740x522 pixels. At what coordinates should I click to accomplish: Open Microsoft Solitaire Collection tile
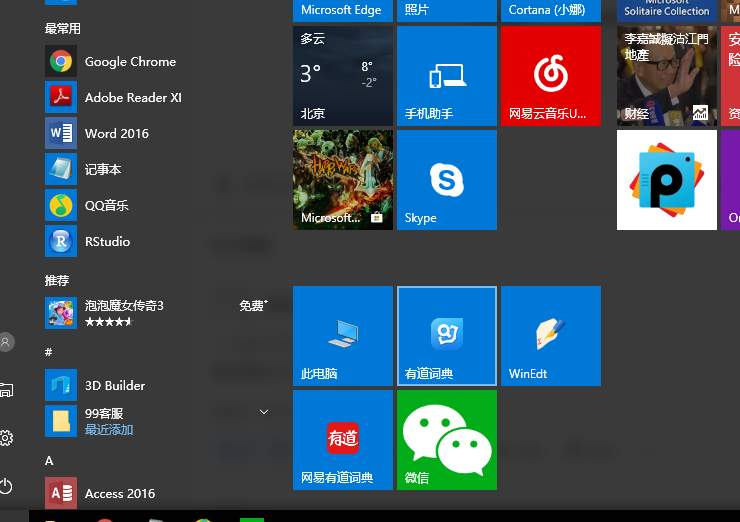[x=667, y=10]
